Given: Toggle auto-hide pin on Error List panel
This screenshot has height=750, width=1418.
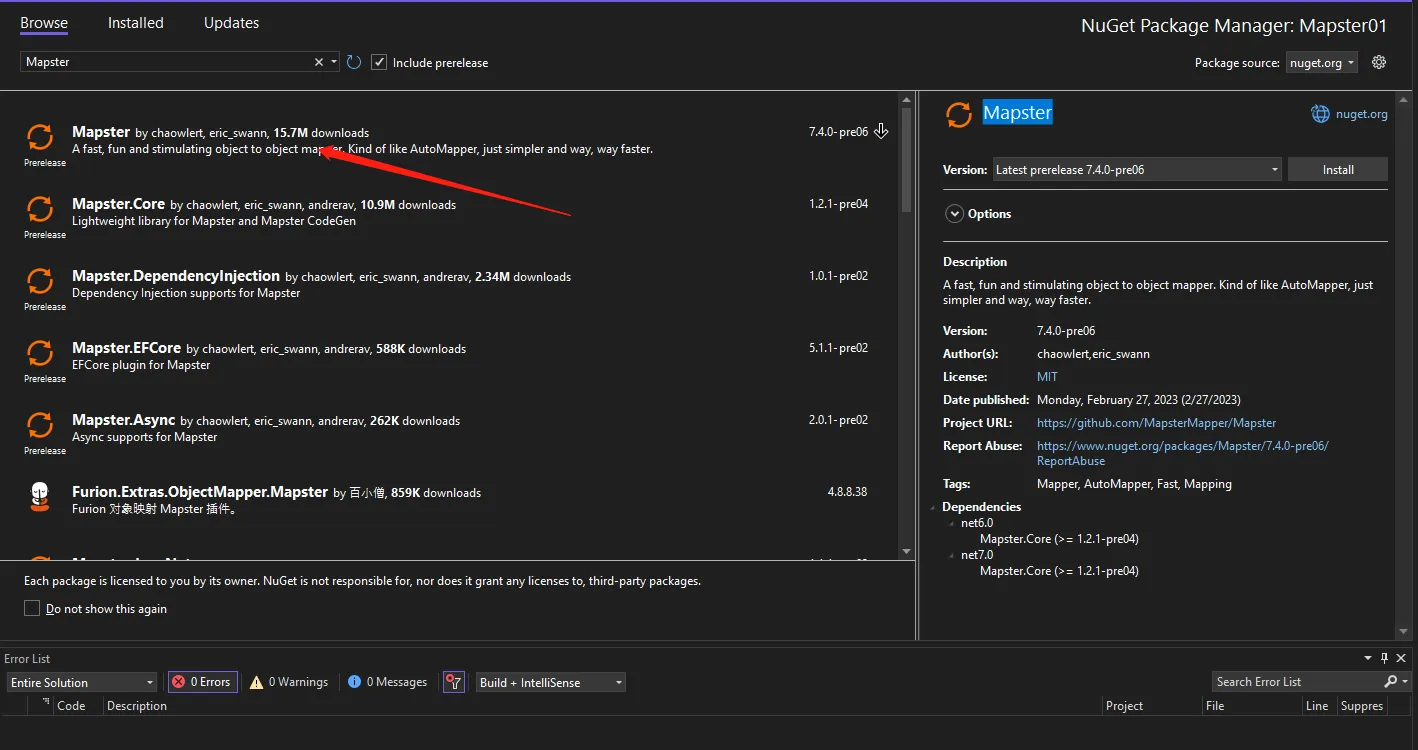Looking at the screenshot, I should [1385, 658].
